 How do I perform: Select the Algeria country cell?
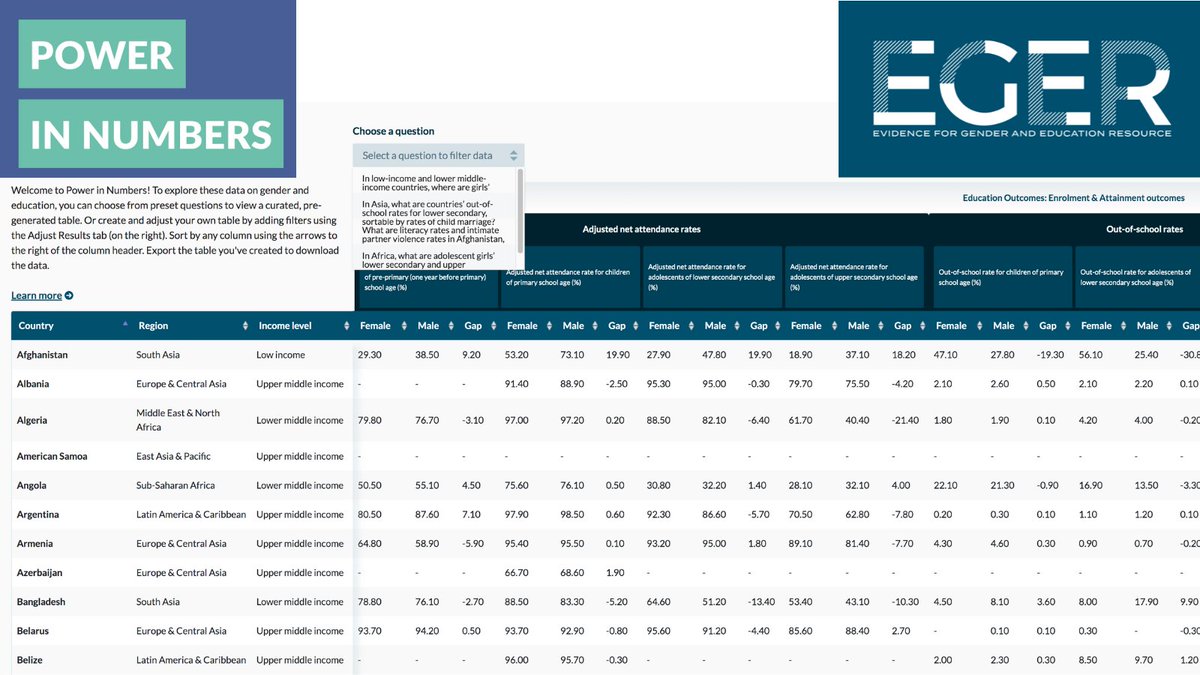pyautogui.click(x=32, y=420)
